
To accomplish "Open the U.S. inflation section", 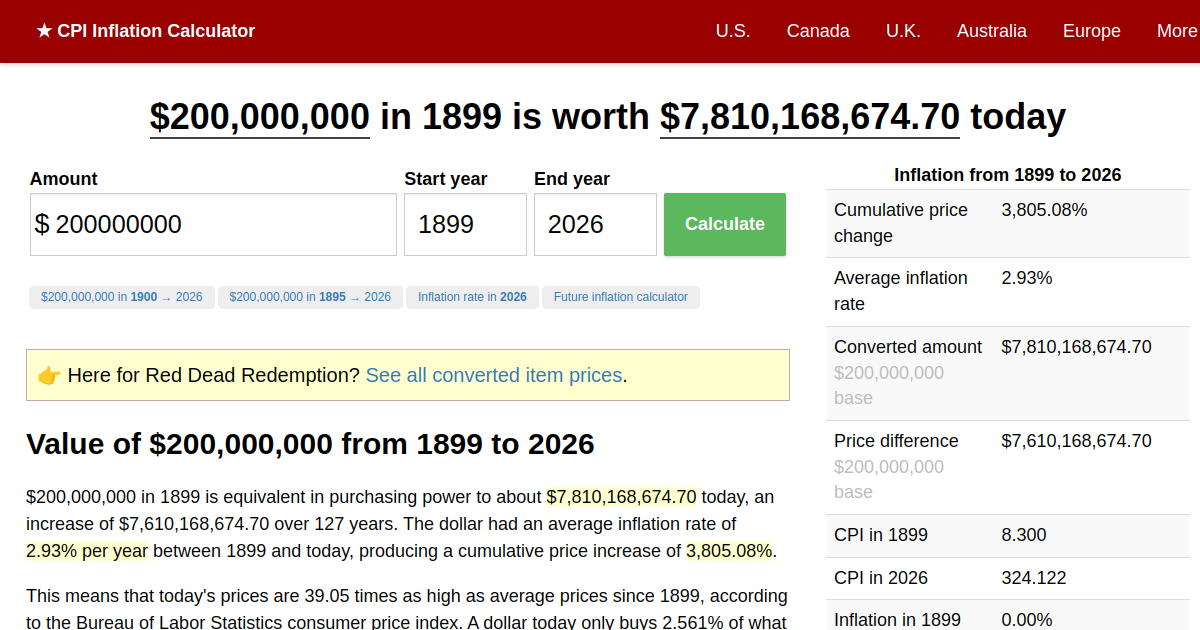I will 733,31.
